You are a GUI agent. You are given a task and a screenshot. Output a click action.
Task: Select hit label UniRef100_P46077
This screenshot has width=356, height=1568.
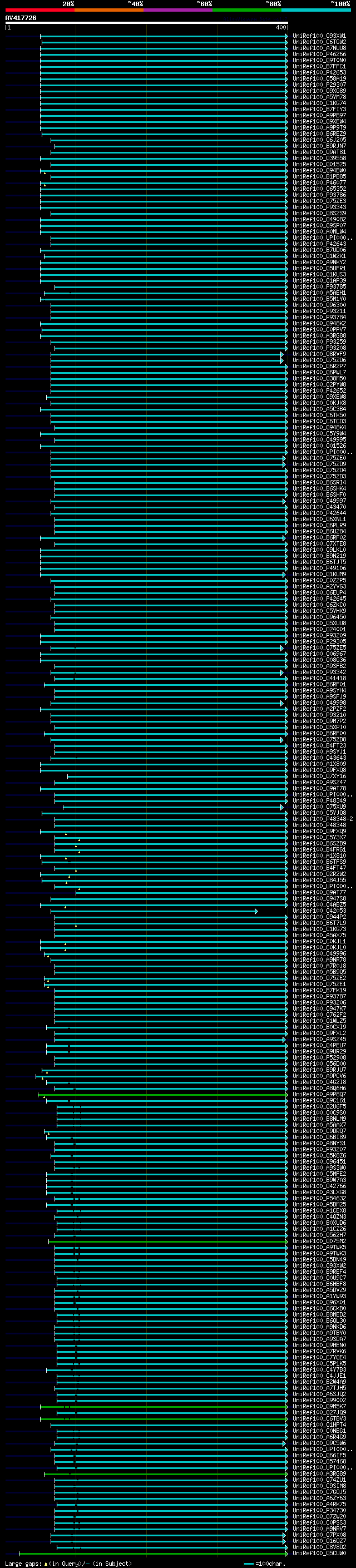pyautogui.click(x=319, y=182)
